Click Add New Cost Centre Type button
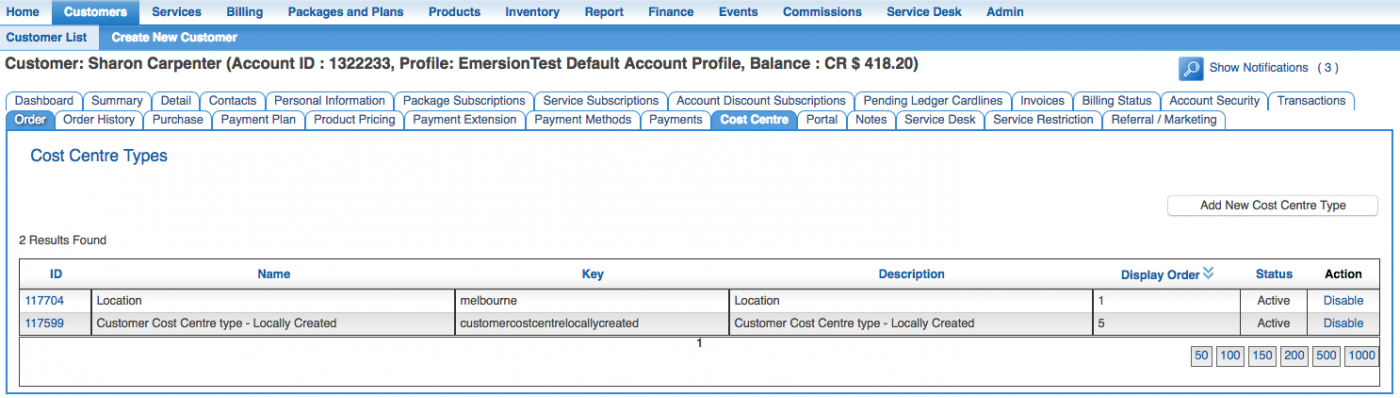Image resolution: width=1400 pixels, height=398 pixels. click(1273, 205)
